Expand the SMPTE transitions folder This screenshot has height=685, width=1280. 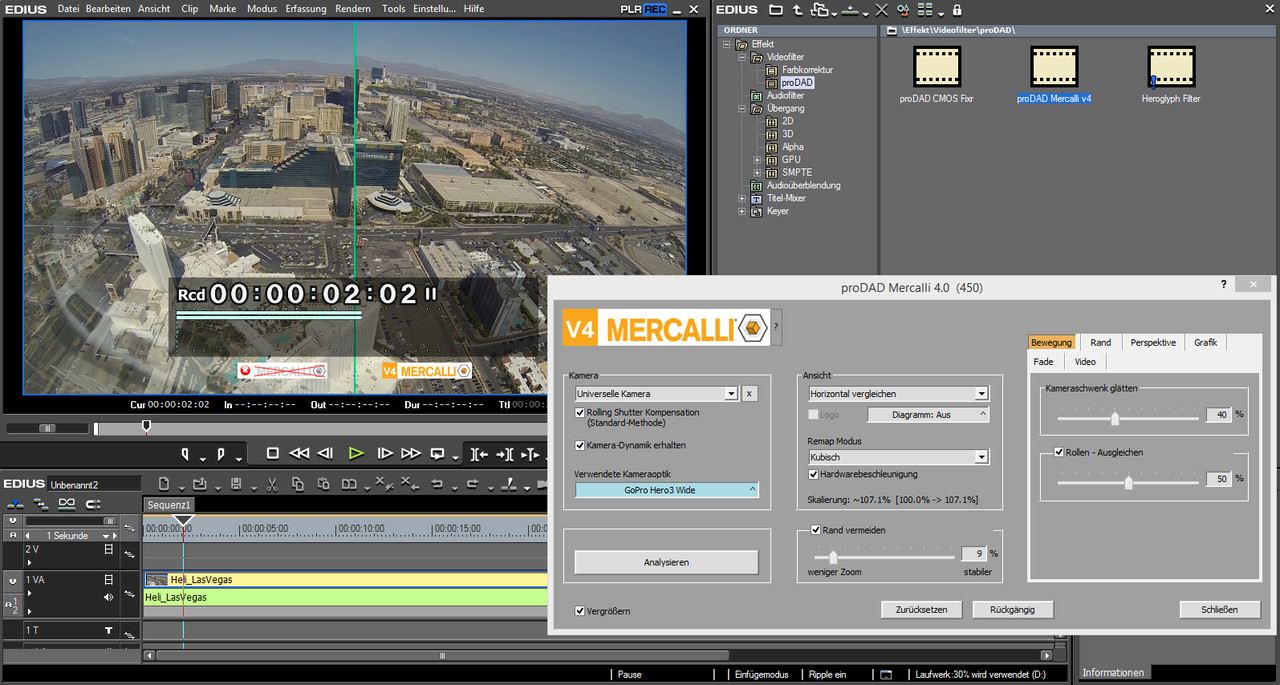757,173
